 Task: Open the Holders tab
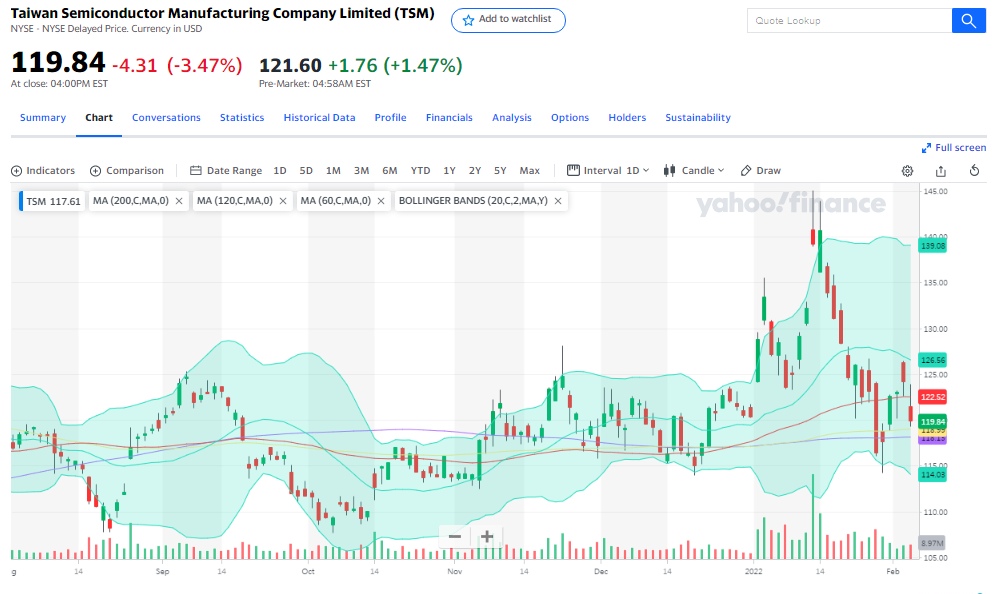627,118
